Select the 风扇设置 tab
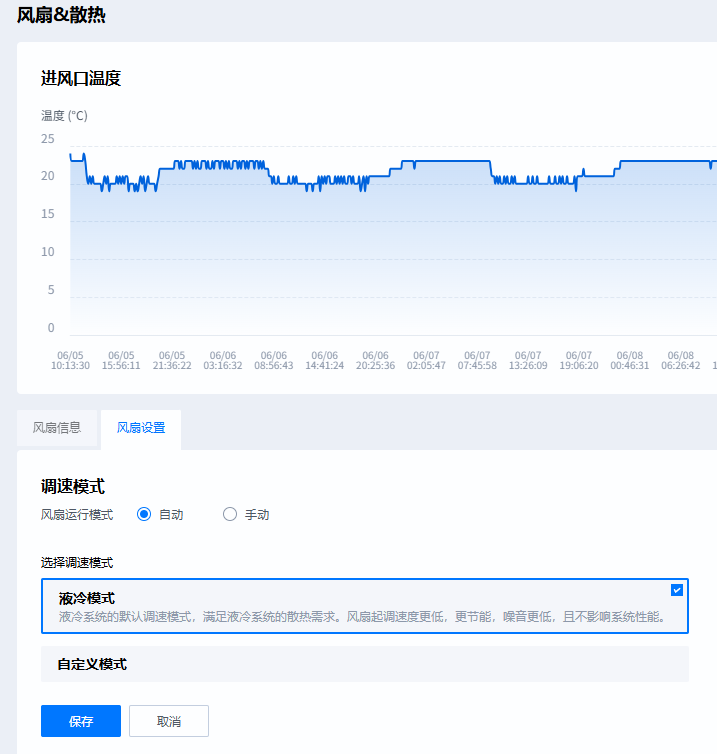 [141, 428]
